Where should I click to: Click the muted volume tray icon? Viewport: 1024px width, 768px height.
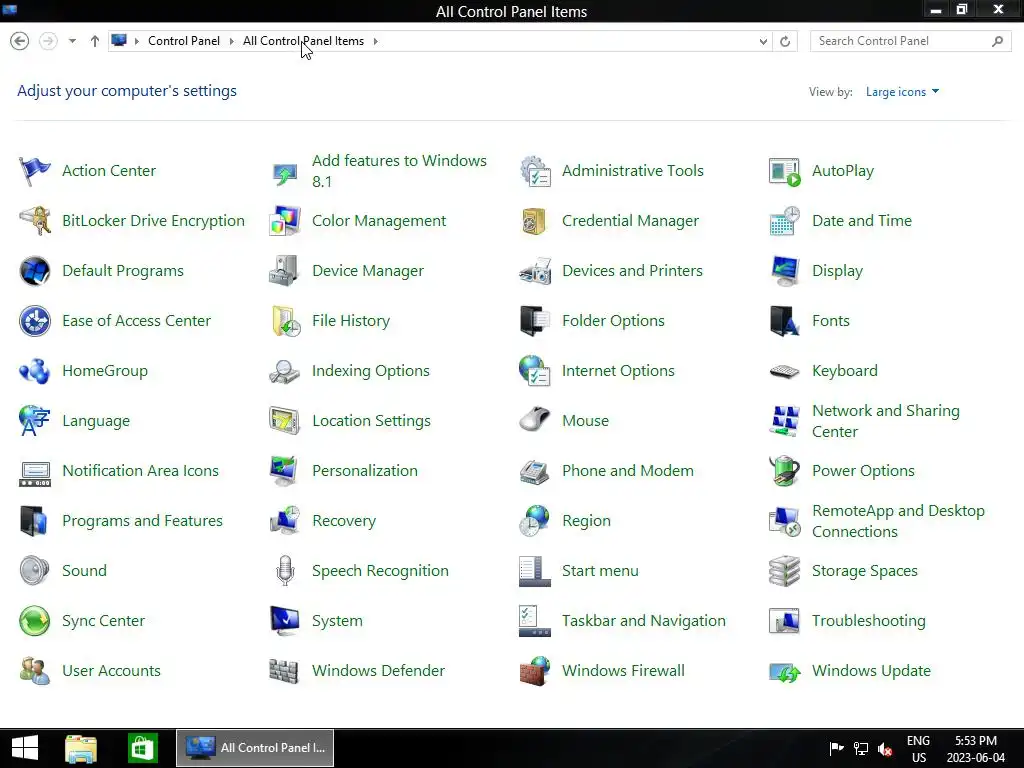point(886,749)
